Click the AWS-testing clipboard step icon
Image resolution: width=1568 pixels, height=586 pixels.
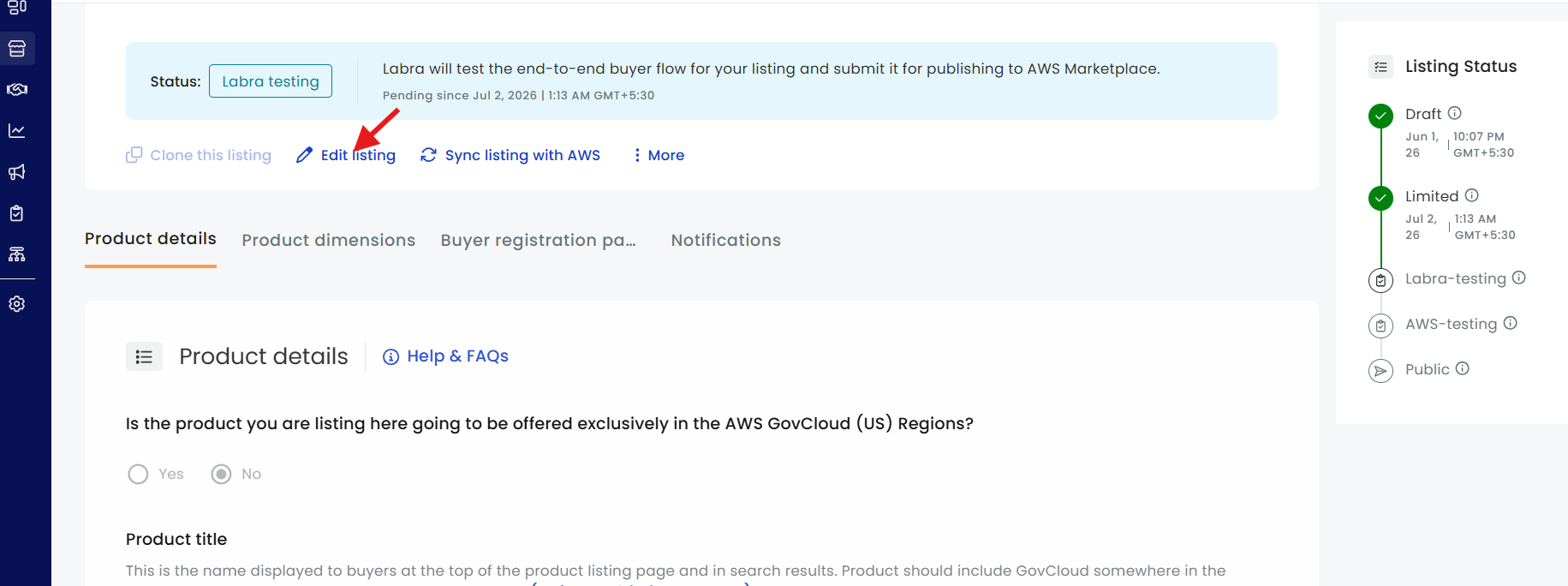(1380, 326)
